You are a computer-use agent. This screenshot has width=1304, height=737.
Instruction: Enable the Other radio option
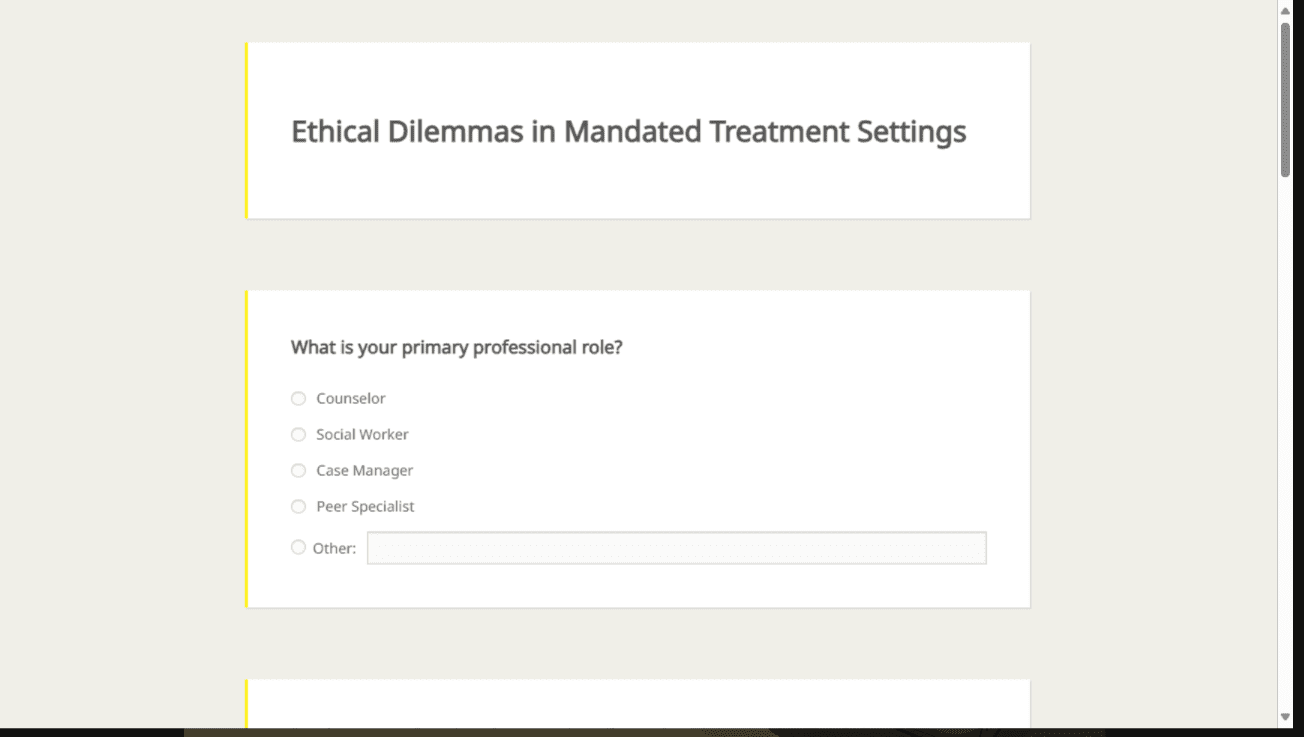pos(298,547)
